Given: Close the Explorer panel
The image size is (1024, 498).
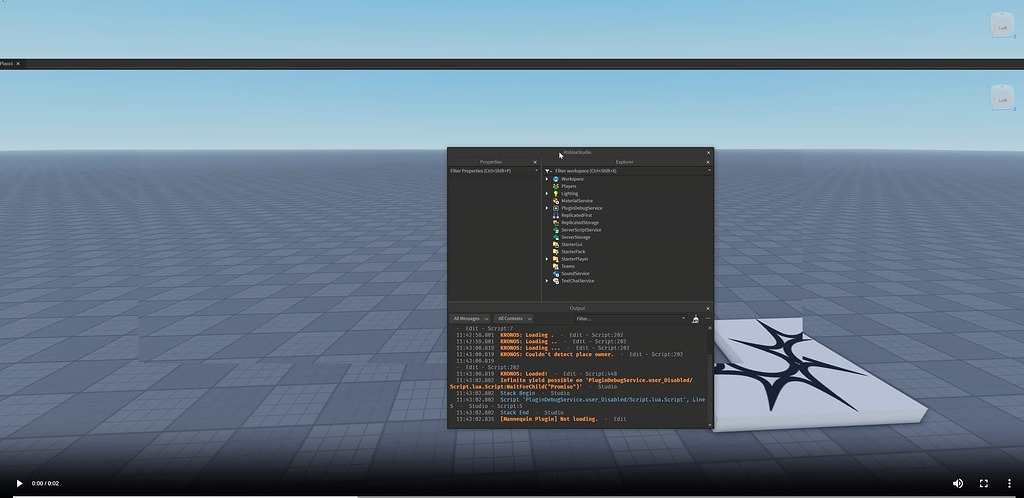Looking at the screenshot, I should 709,162.
